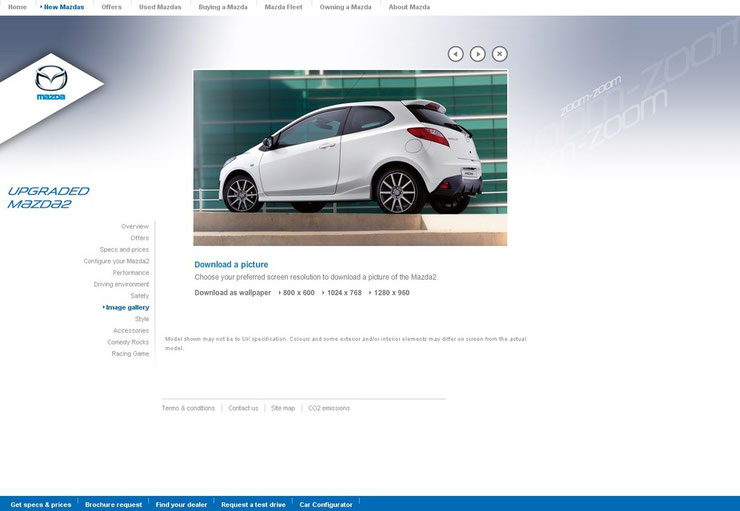The height and width of the screenshot is (511, 740).
Task: Open the Racing Game link
Action: pos(130,353)
